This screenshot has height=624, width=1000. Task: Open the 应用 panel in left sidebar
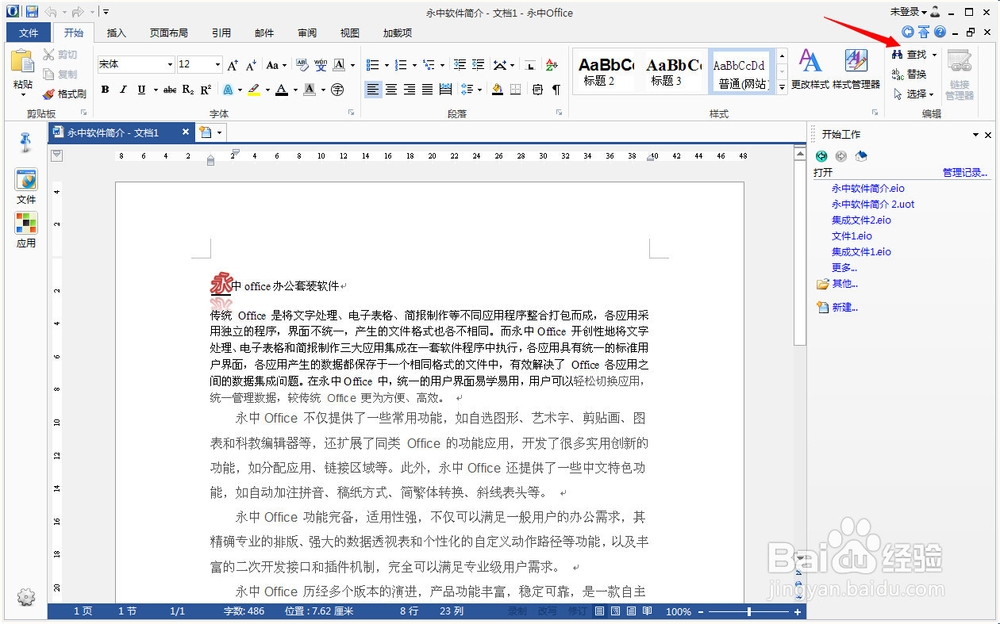pyautogui.click(x=26, y=230)
